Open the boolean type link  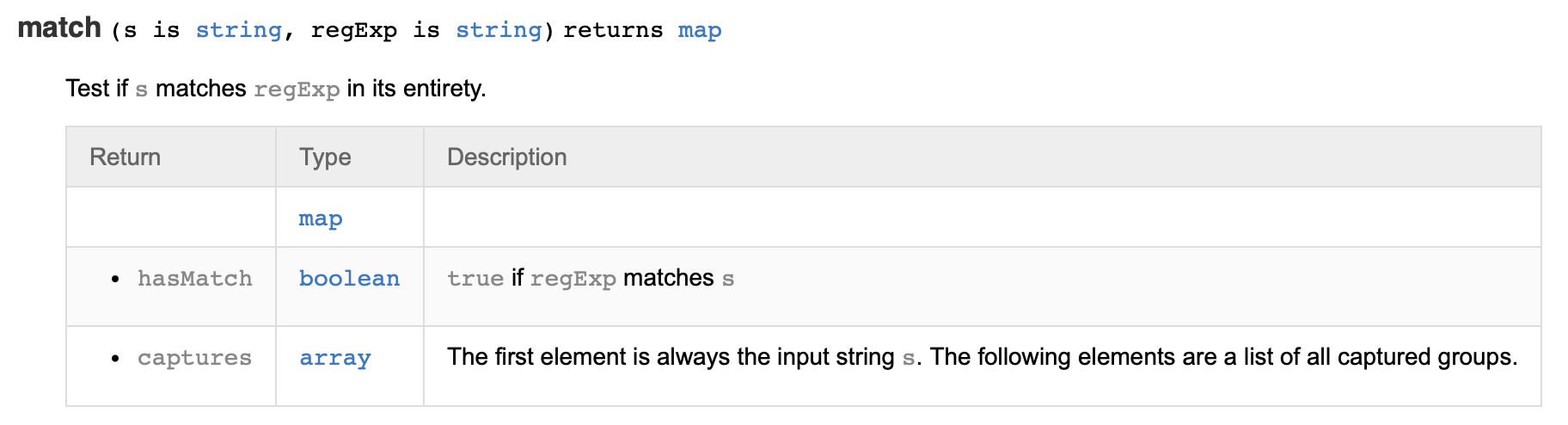click(349, 279)
